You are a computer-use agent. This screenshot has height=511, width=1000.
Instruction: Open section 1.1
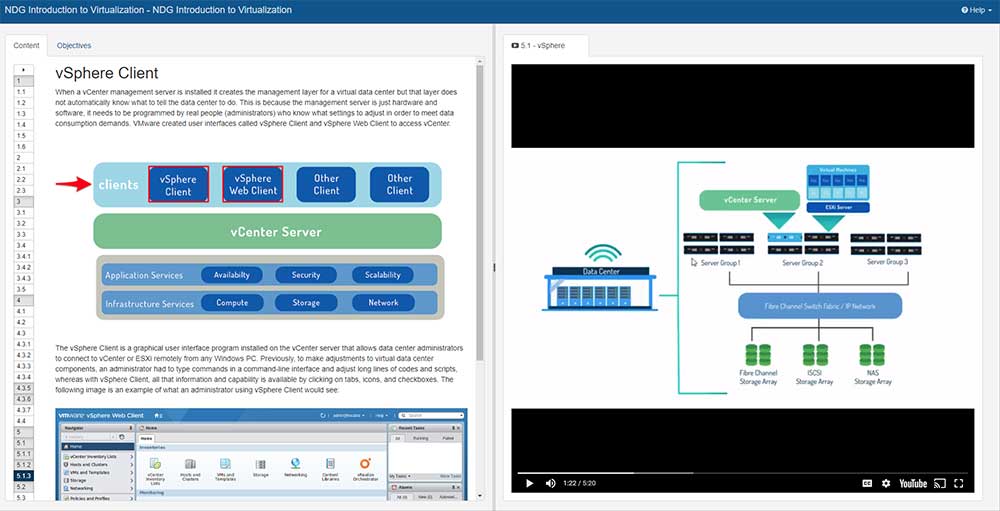(24, 92)
